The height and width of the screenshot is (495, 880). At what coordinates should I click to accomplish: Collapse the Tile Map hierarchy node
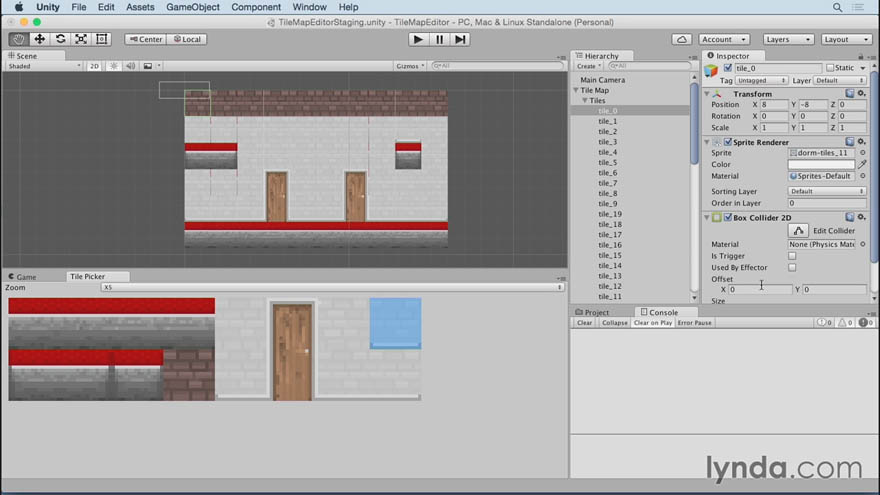coord(576,90)
